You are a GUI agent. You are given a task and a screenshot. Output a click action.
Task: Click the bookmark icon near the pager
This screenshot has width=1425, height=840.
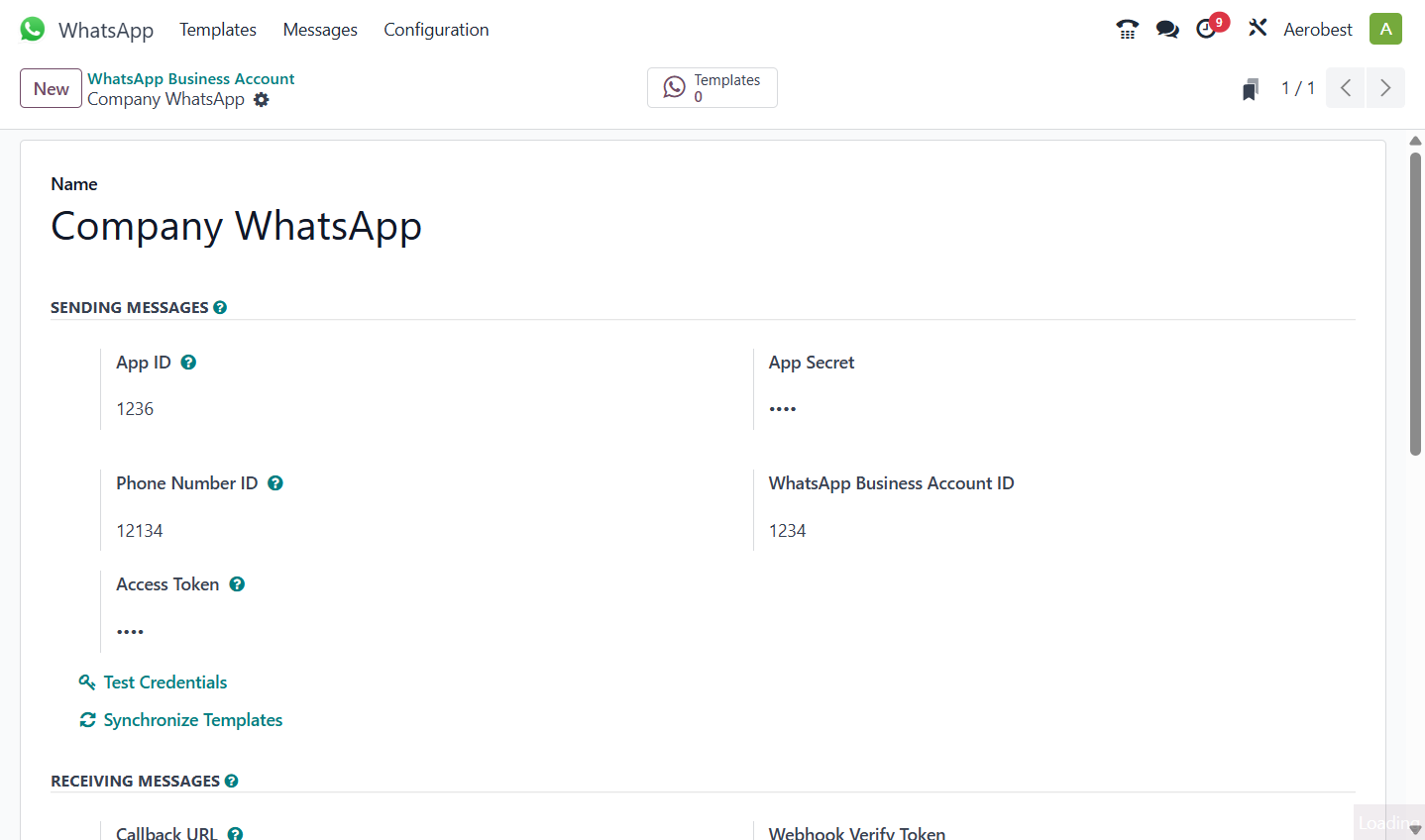1251,89
